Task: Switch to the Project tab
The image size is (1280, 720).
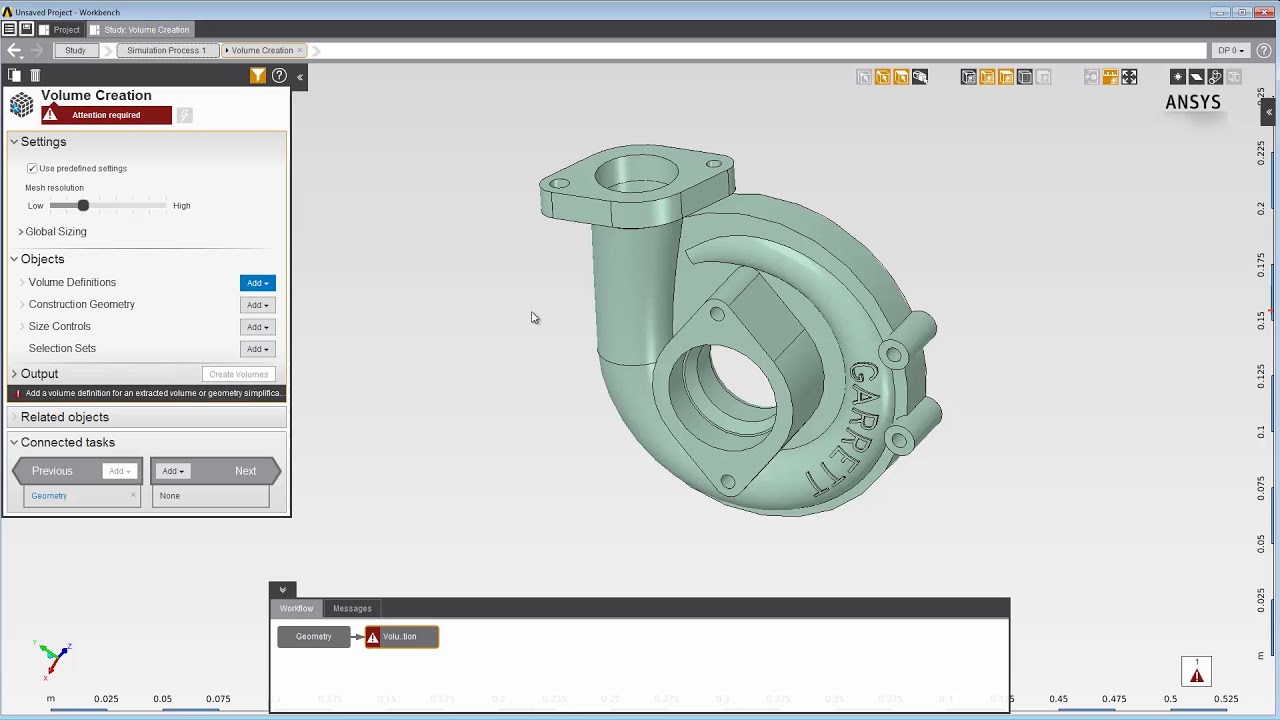Action: click(x=59, y=29)
